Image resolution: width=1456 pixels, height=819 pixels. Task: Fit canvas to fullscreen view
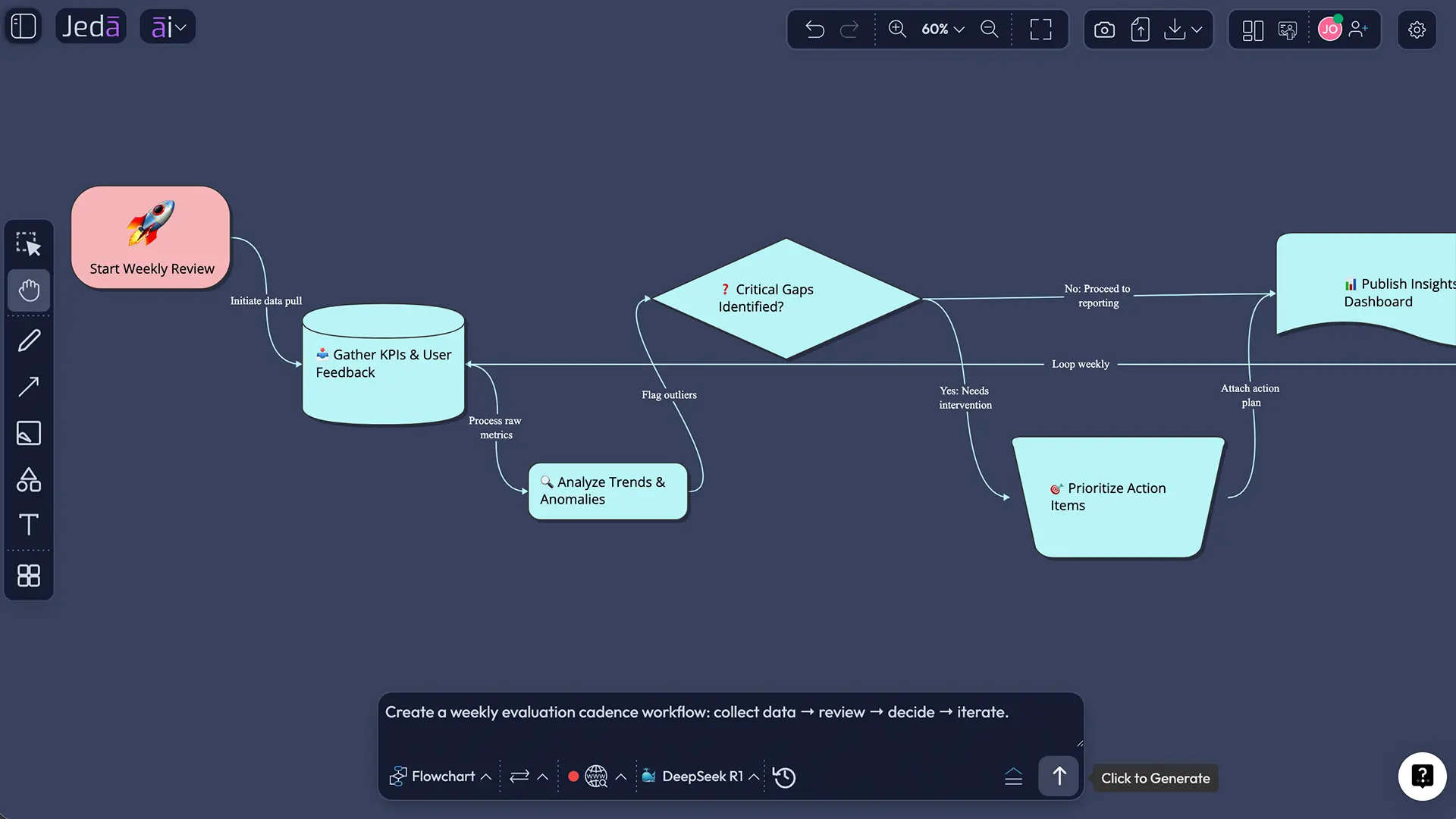1040,30
